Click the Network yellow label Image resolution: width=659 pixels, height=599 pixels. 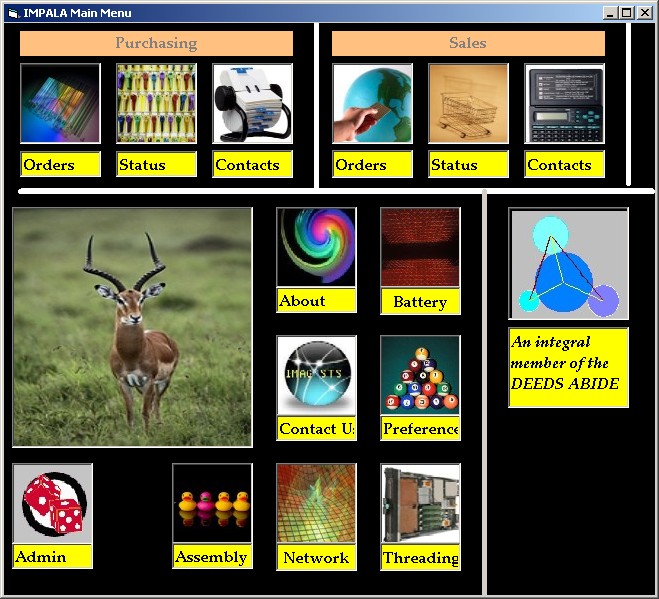pos(316,557)
